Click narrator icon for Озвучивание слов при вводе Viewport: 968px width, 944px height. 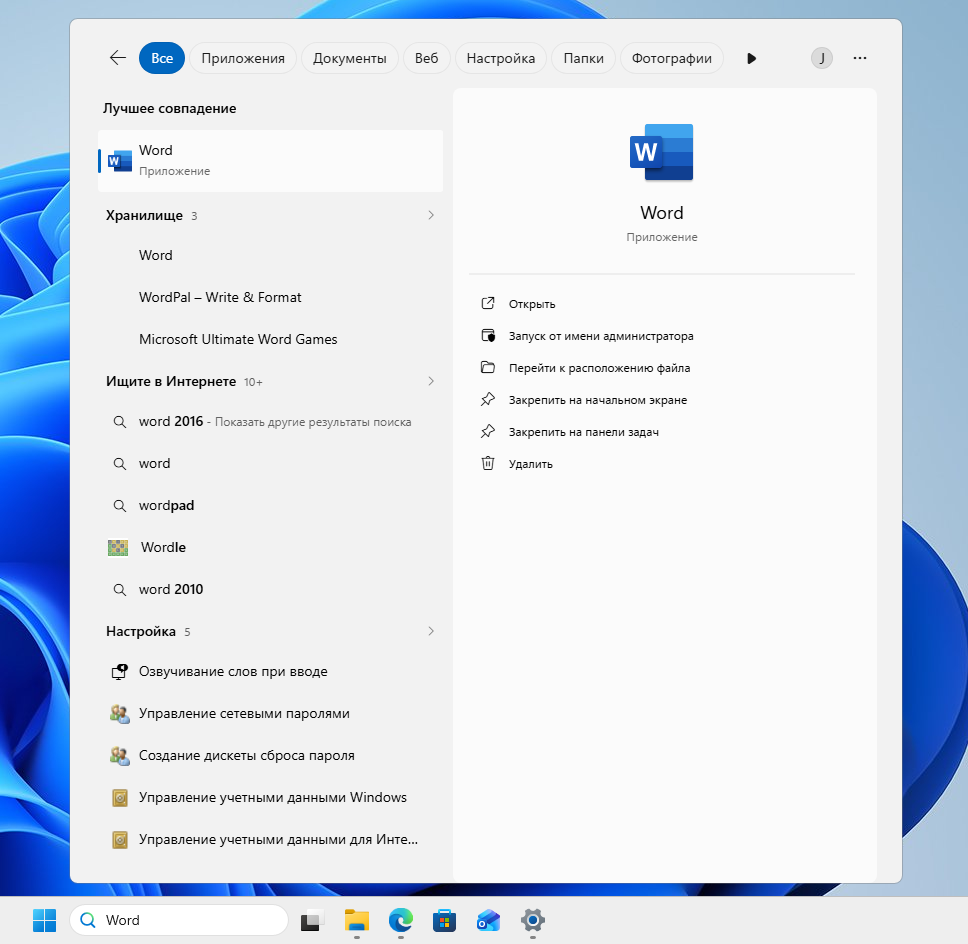(x=120, y=672)
